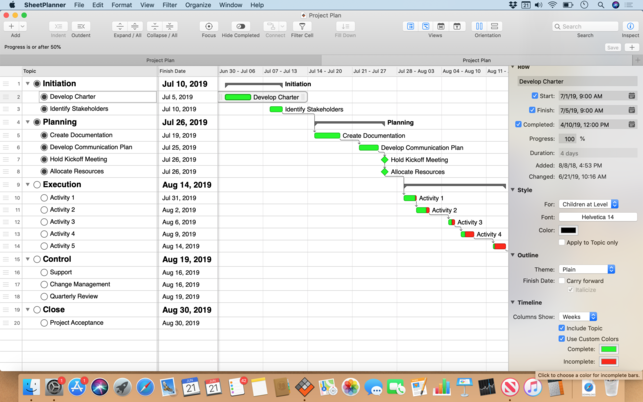643x402 pixels.
Task: Click the Focus toolbar icon
Action: [209, 26]
